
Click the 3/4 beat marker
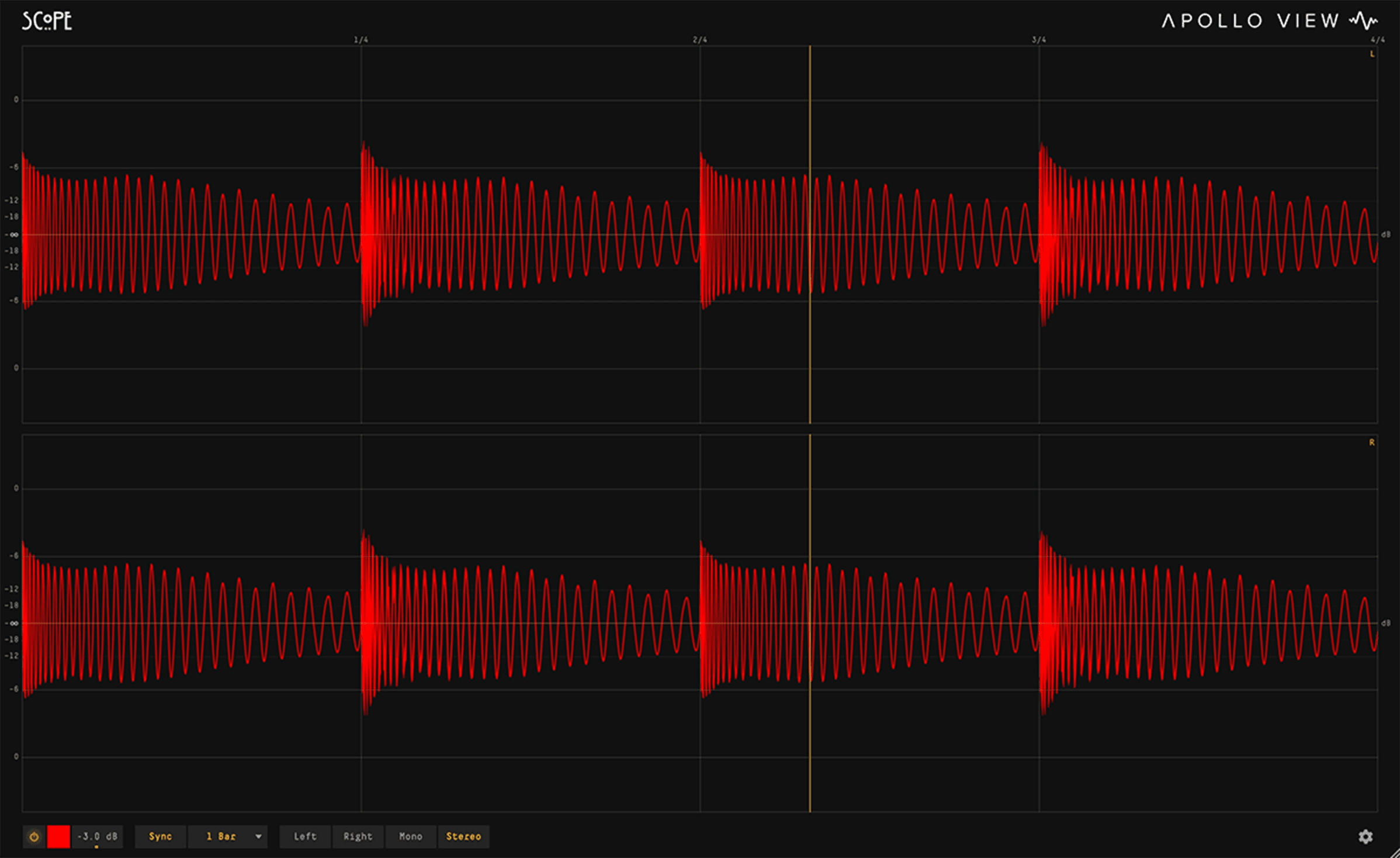1039,40
